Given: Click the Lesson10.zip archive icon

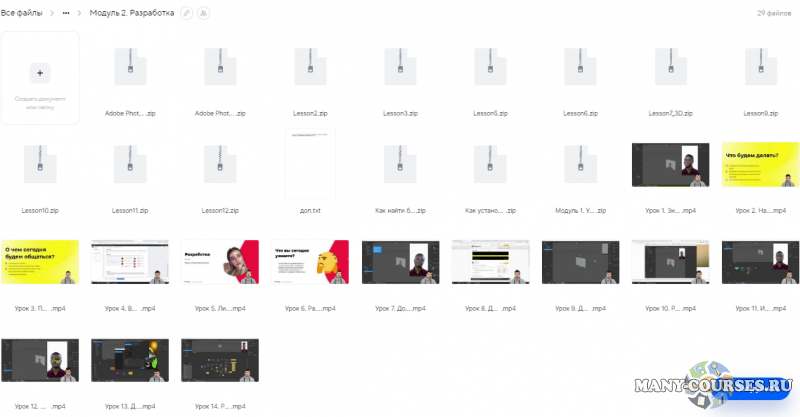Looking at the screenshot, I should click(x=40, y=164).
